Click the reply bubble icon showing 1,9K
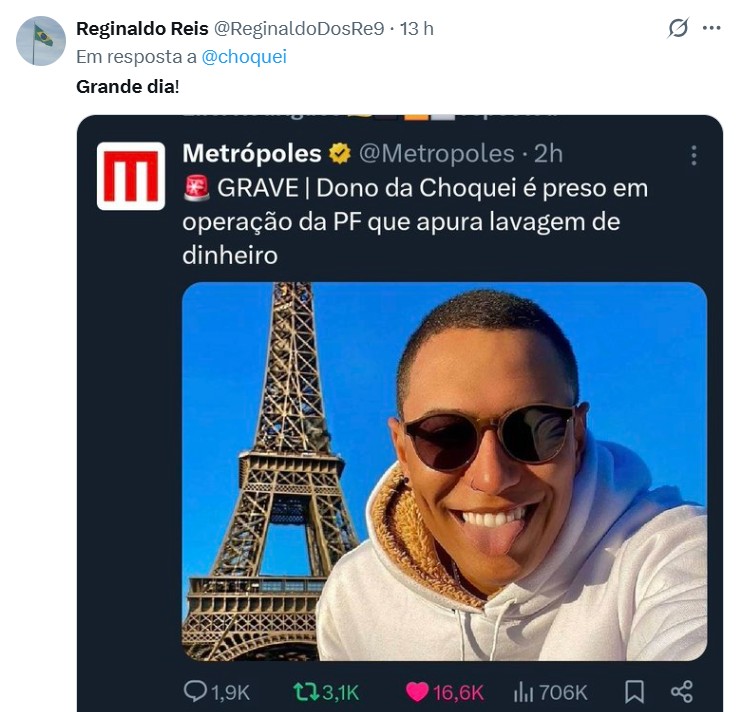This screenshot has height=712, width=744. click(x=194, y=691)
